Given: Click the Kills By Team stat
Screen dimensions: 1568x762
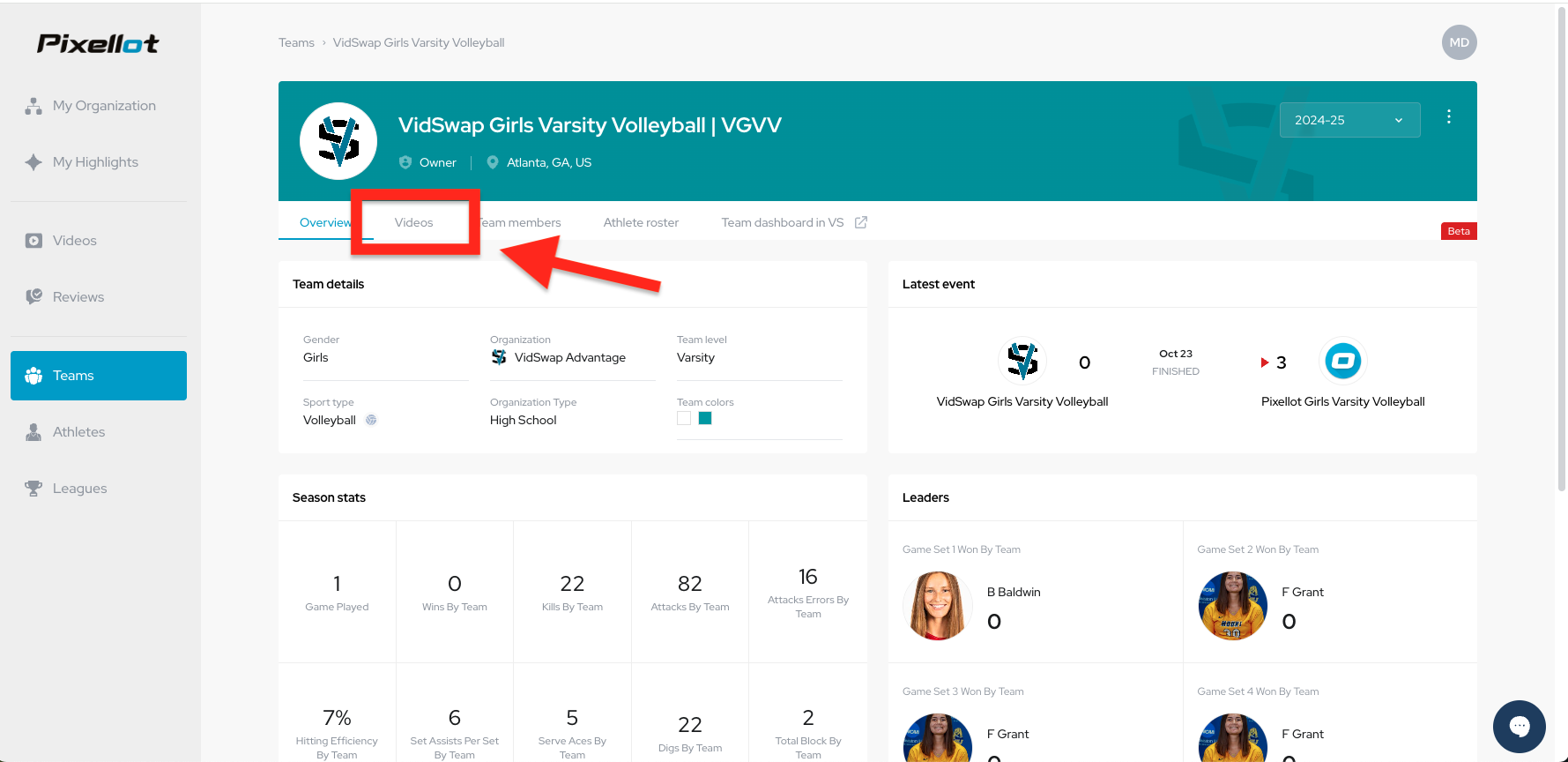Looking at the screenshot, I should (572, 592).
